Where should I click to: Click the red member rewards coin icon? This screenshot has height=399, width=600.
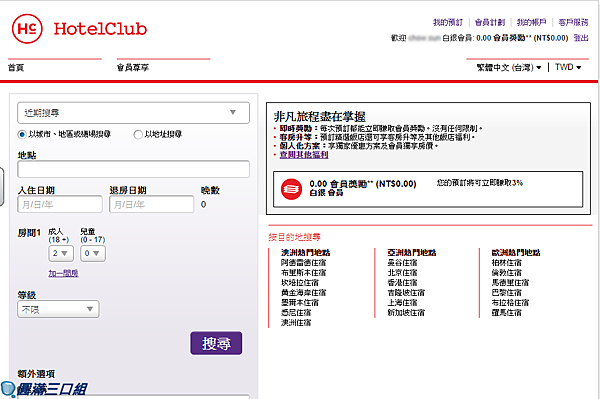coord(291,189)
